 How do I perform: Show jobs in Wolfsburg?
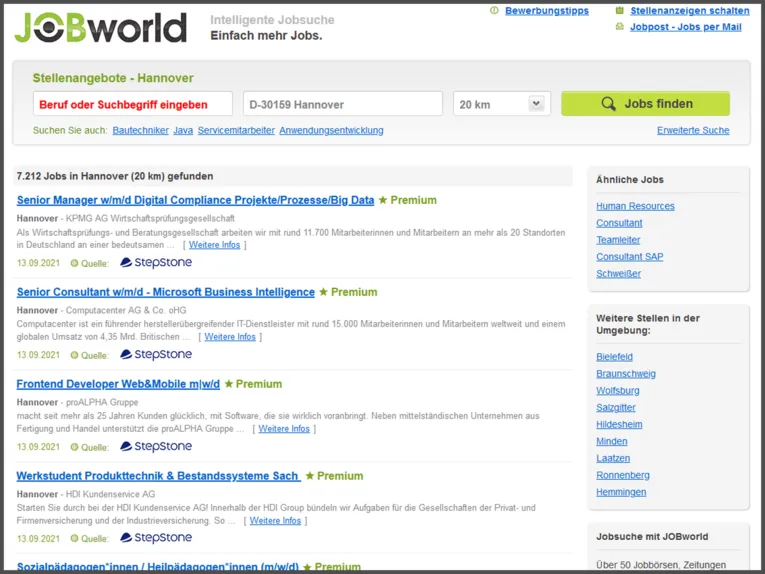618,390
